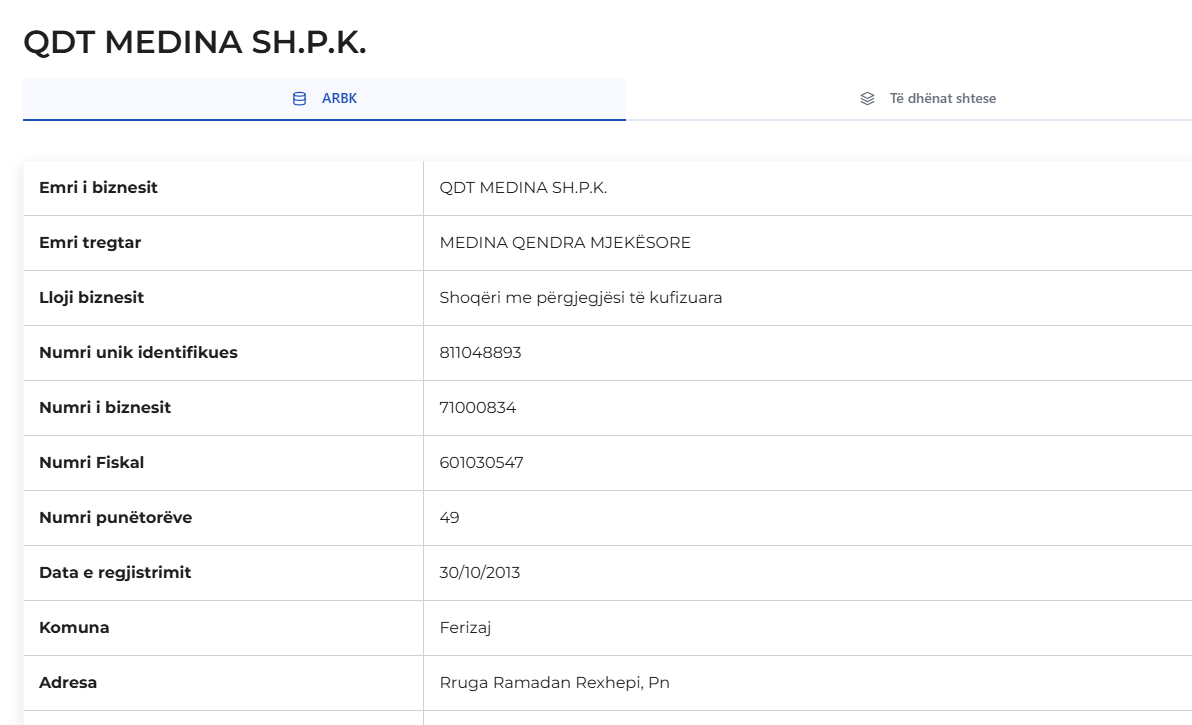Select value Shoqëri me përgjegjësi të kufizuara

(581, 298)
